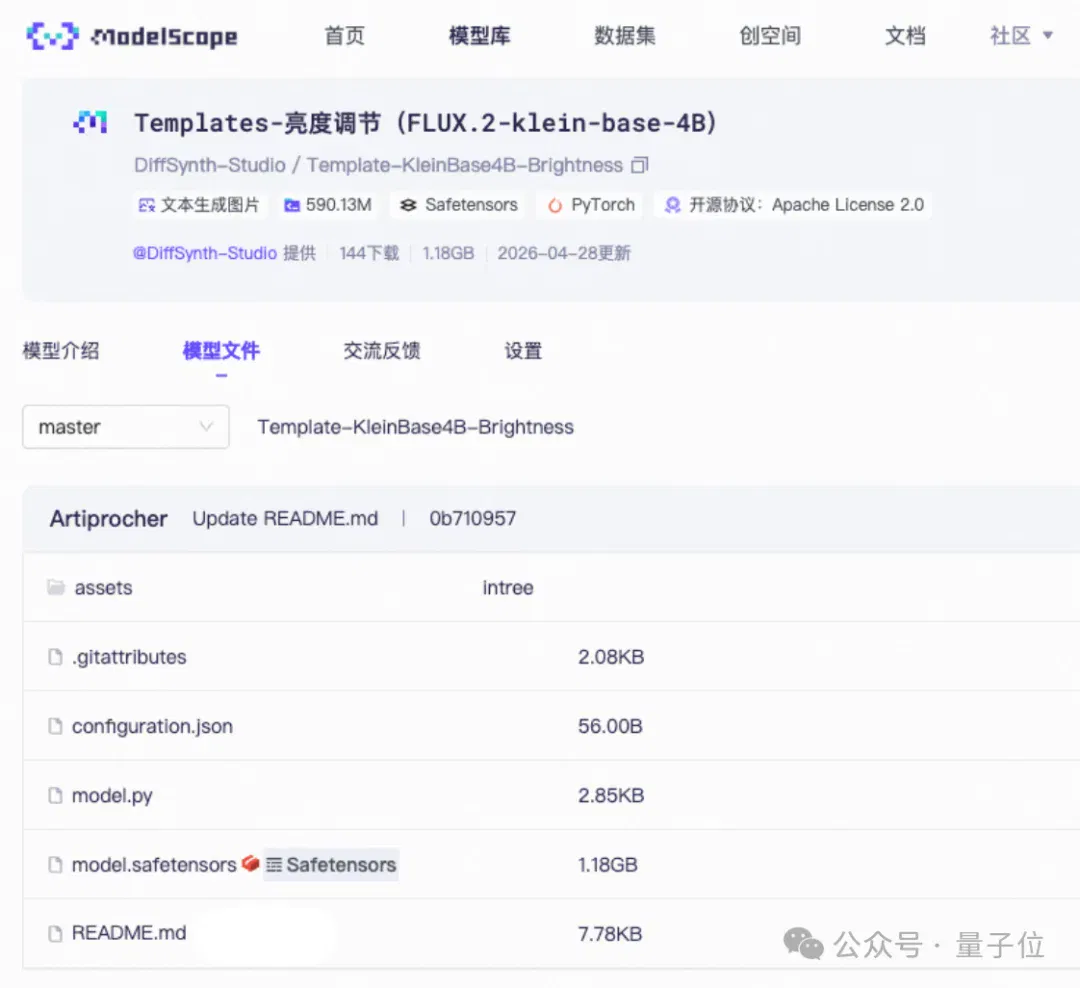Open the configuration.json file
The width and height of the screenshot is (1080, 988).
click(x=152, y=726)
